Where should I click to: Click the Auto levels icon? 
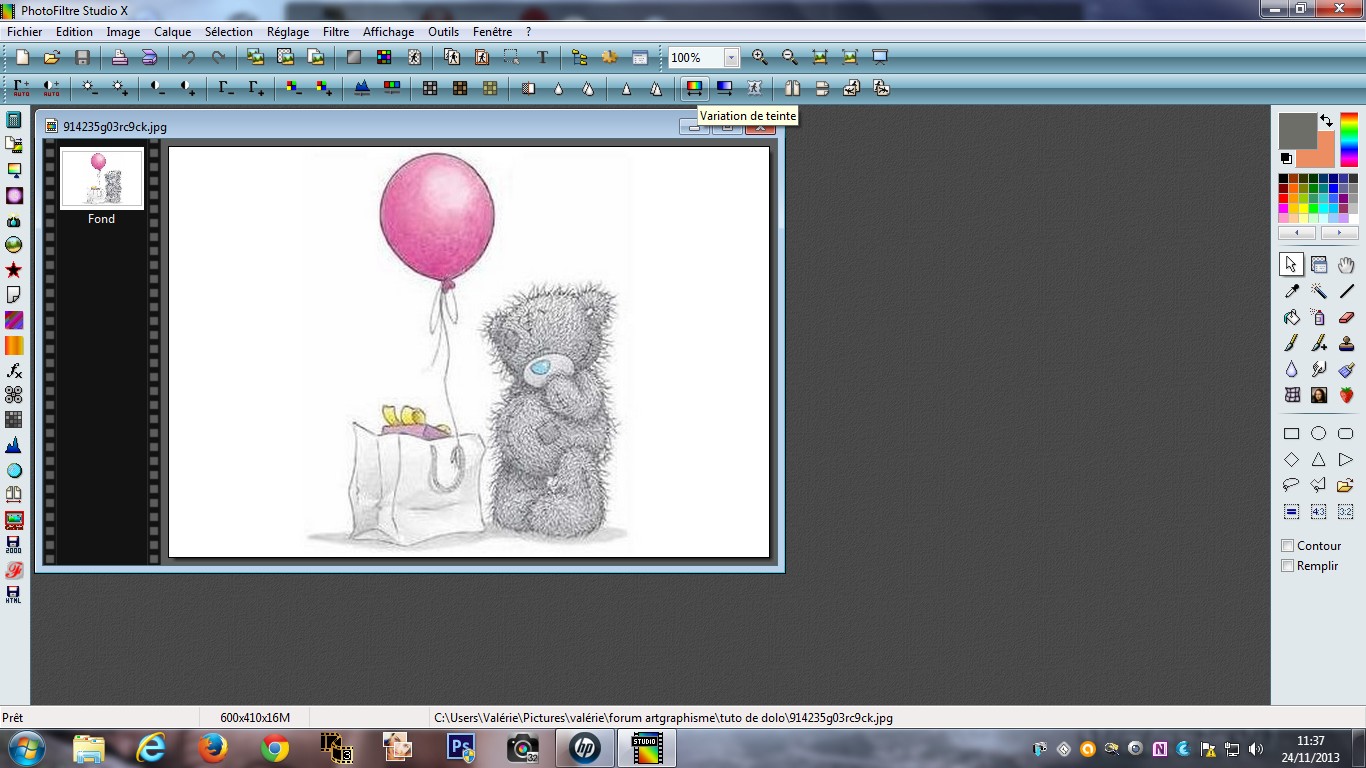(21, 88)
